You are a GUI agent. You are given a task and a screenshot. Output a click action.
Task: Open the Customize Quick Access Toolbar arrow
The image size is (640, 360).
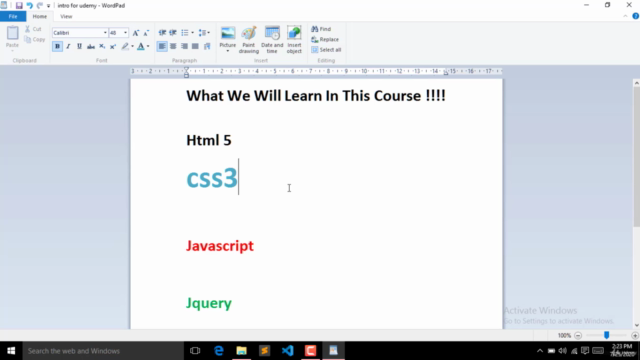pos(48,6)
